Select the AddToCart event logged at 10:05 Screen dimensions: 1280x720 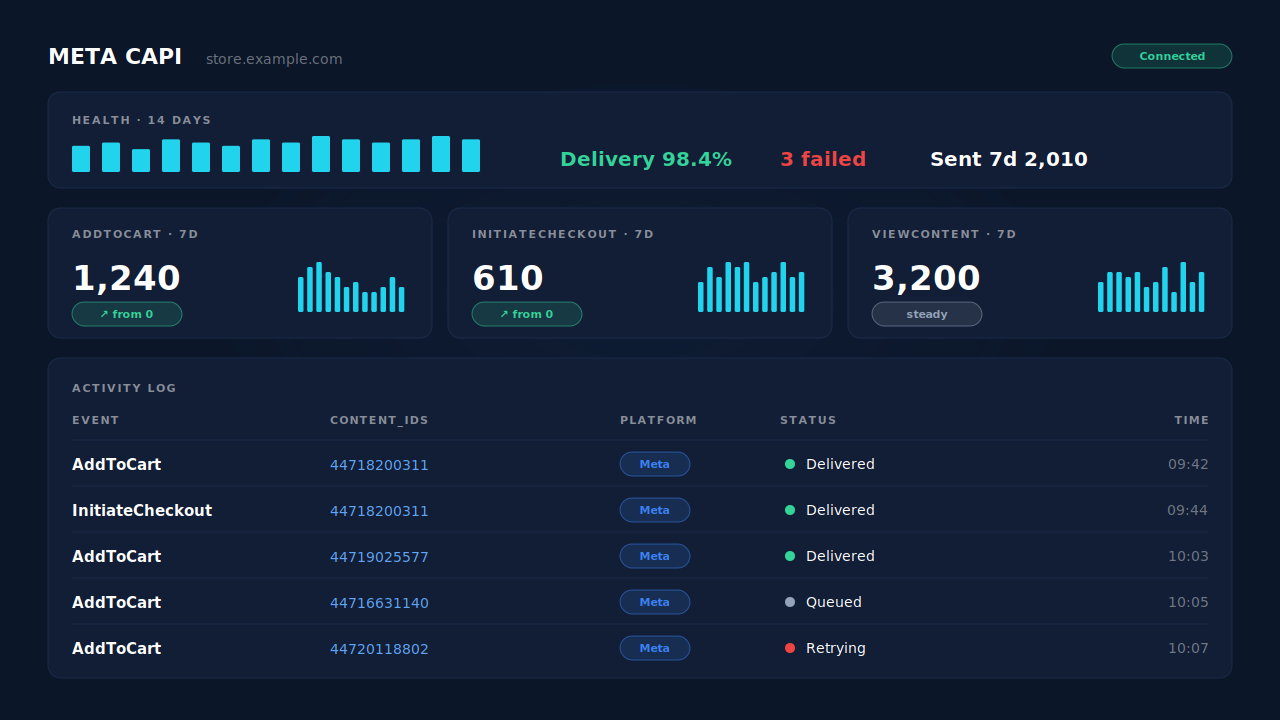(x=116, y=602)
